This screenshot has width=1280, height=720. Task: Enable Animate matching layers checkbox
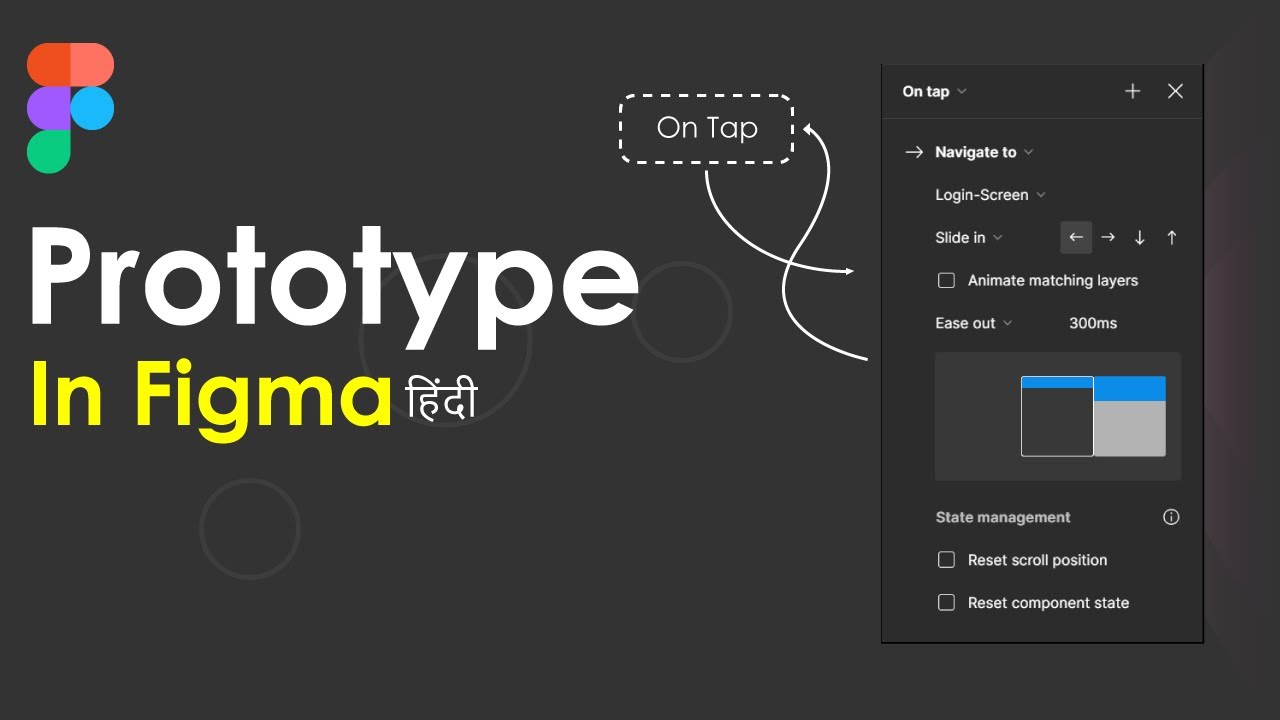tap(946, 280)
